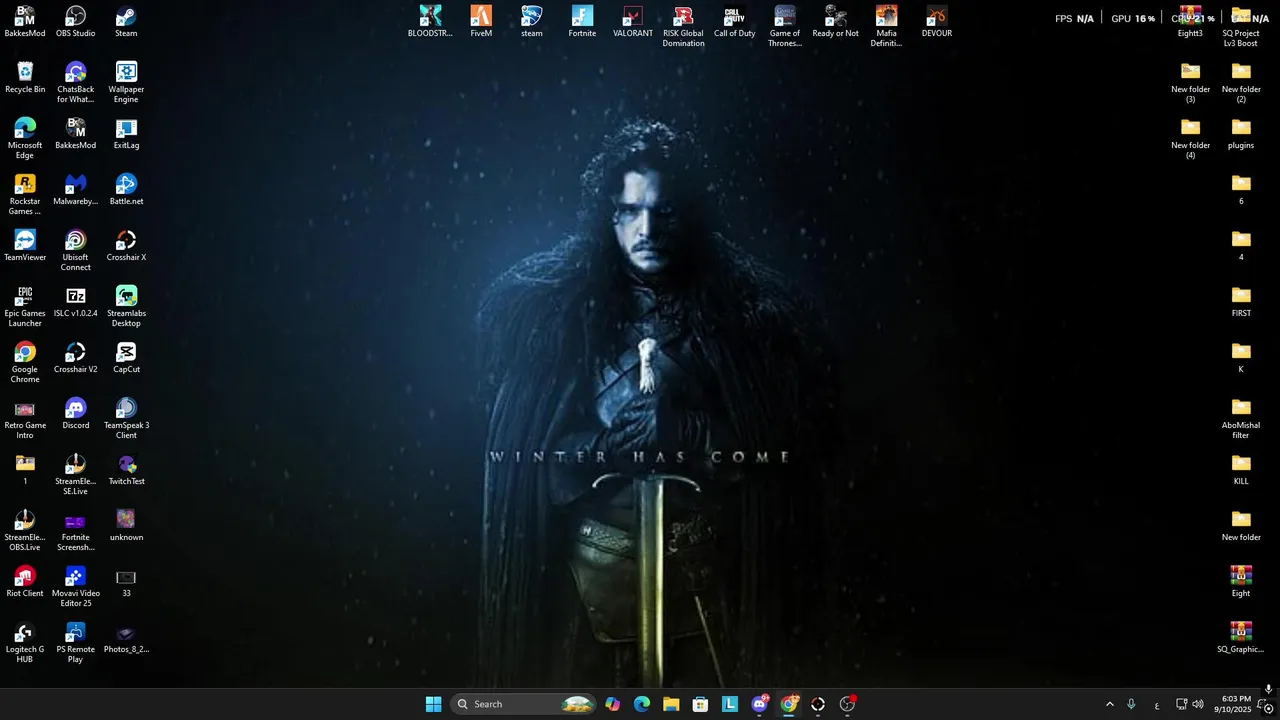Launch PS Remote Play shortcut
Image resolution: width=1280 pixels, height=720 pixels.
click(76, 643)
